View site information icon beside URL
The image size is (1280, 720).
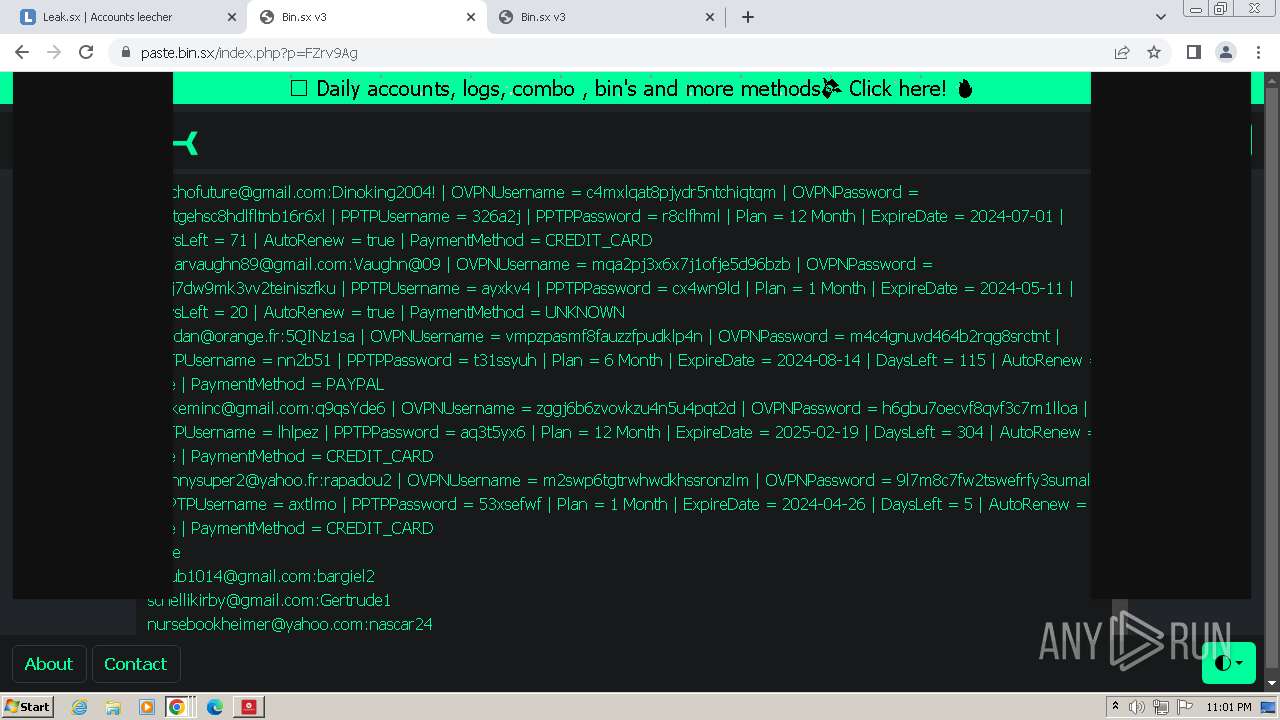[125, 52]
